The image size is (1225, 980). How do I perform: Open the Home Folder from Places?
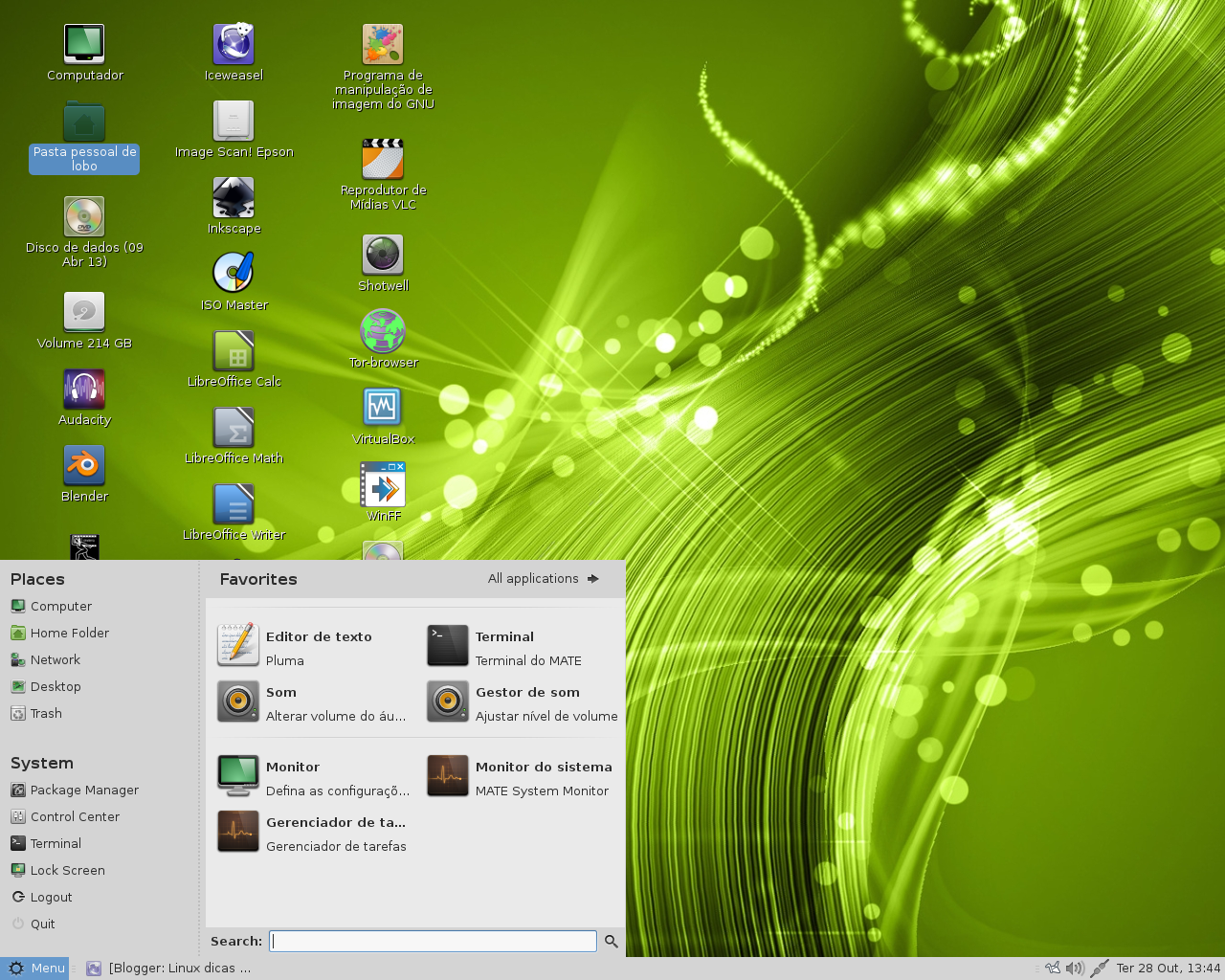pyautogui.click(x=68, y=633)
